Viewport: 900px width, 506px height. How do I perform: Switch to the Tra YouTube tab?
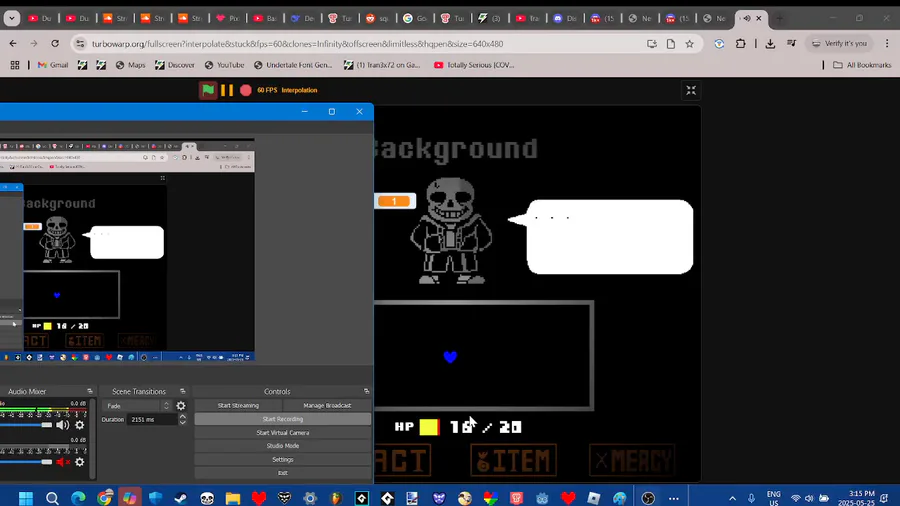tap(527, 18)
